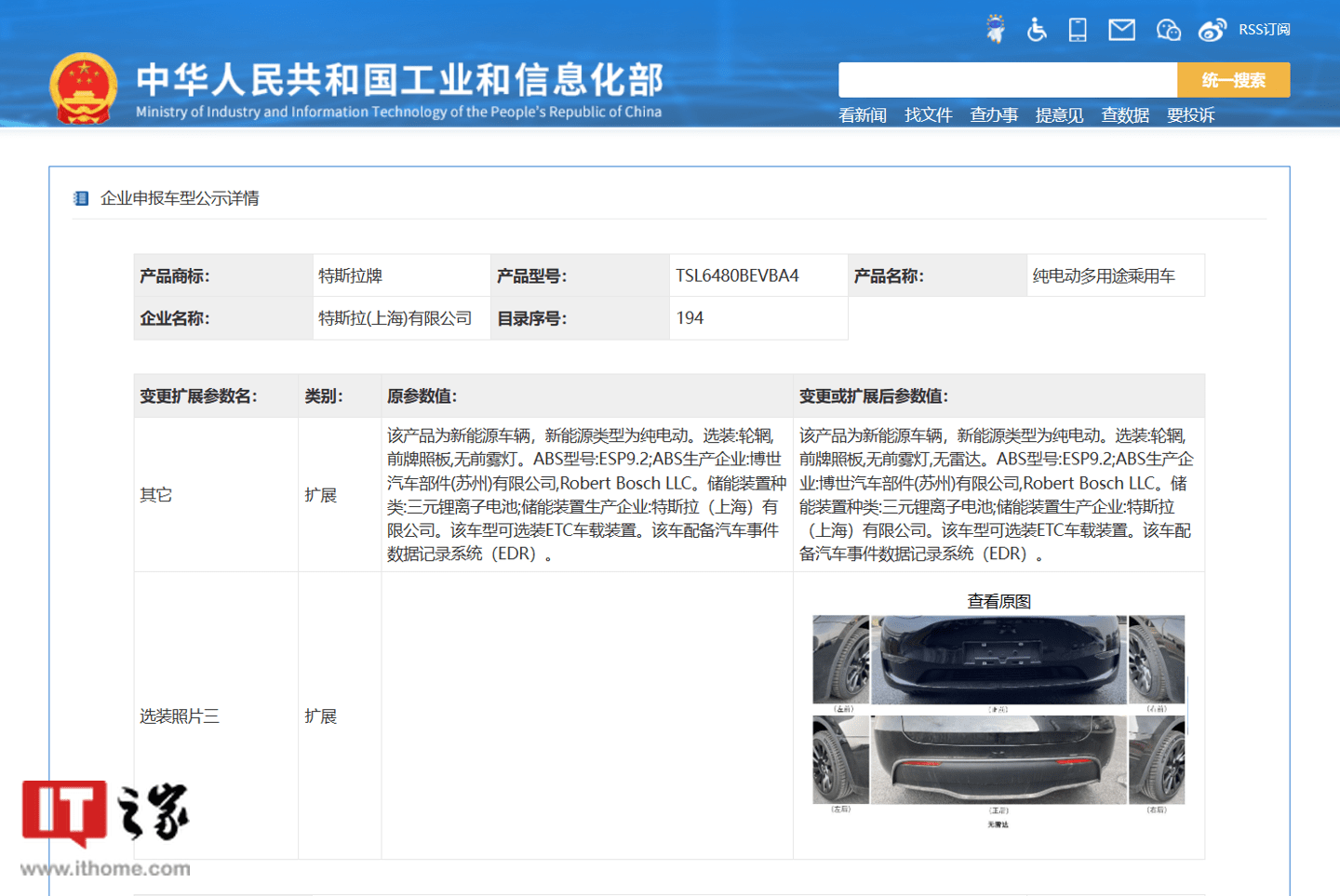Open the 要投诉 menu item

tap(1191, 115)
